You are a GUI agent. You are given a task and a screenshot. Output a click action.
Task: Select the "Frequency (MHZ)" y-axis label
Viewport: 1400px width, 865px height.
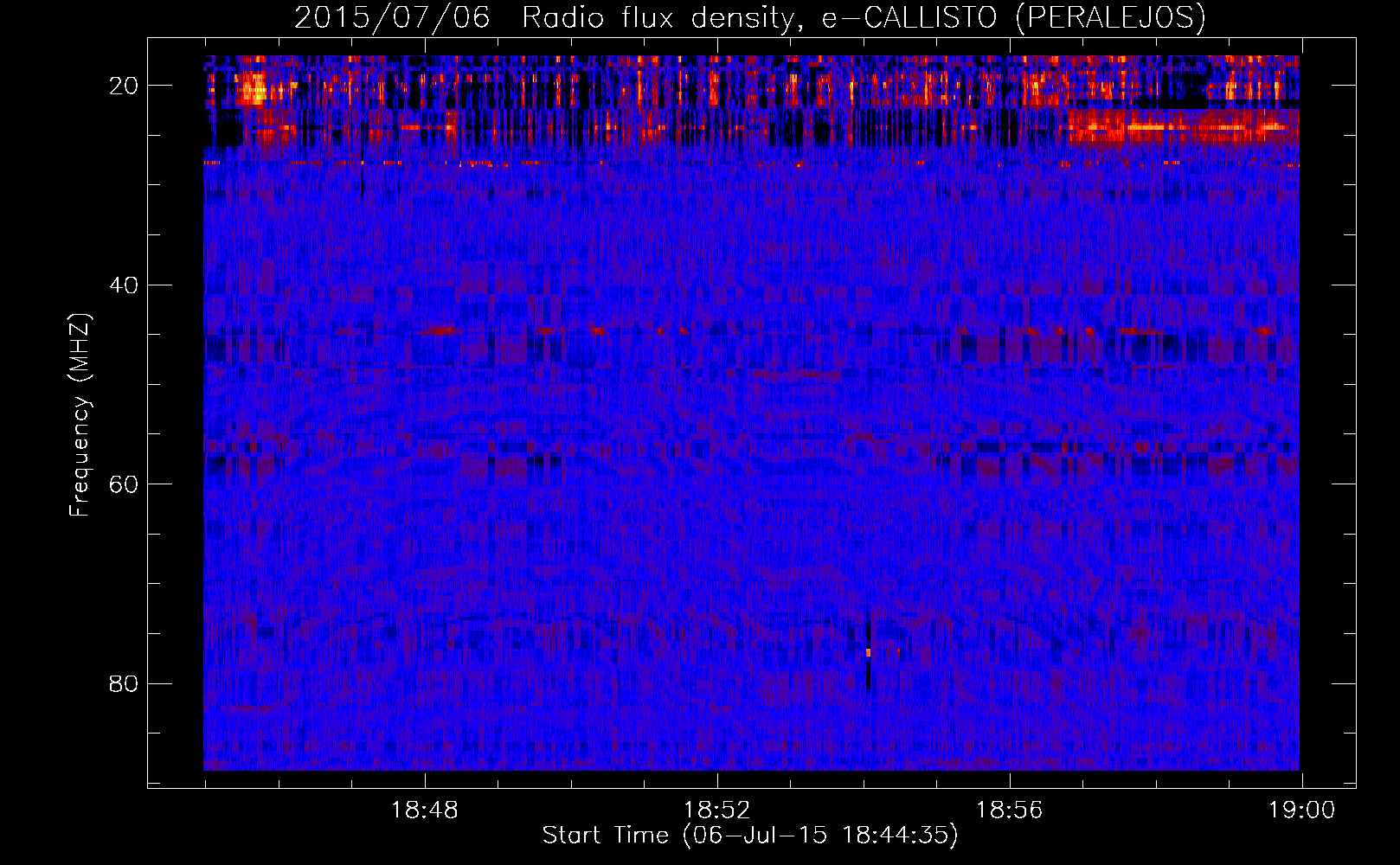coord(80,415)
